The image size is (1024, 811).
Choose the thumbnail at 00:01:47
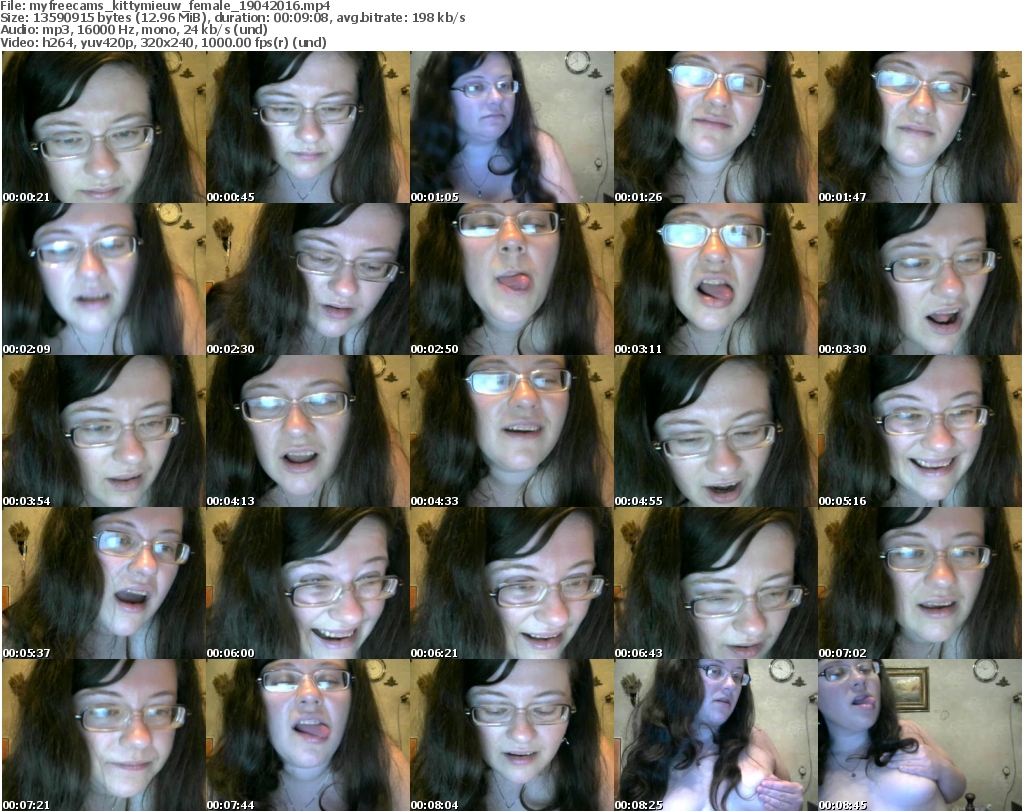(920, 127)
